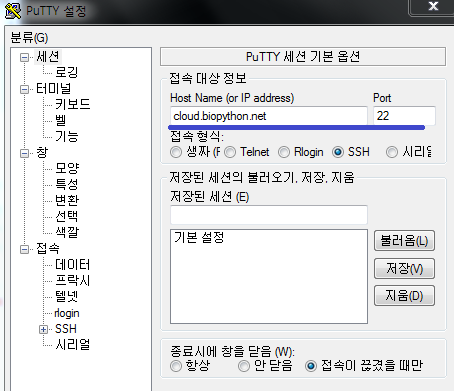Viewport: 454px width, 391px height.
Task: Open 모양 settings
Action: pyautogui.click(x=67, y=168)
